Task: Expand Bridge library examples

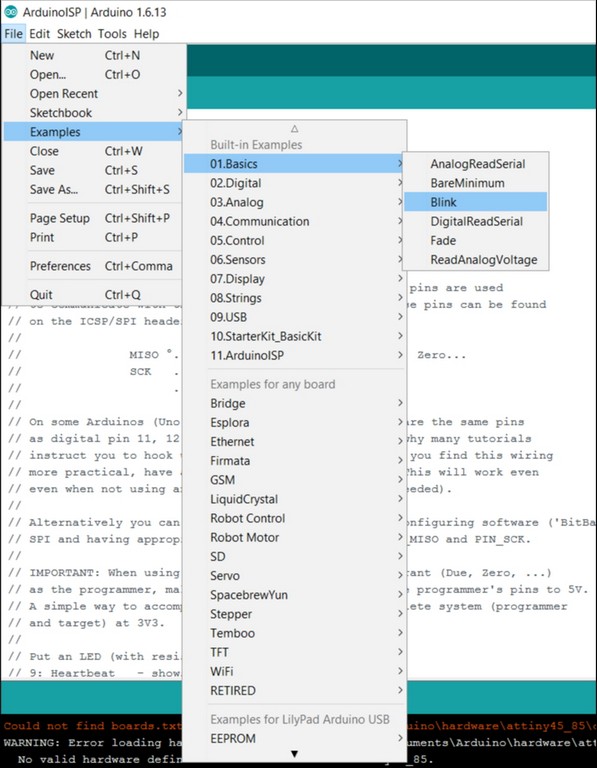Action: pos(294,403)
